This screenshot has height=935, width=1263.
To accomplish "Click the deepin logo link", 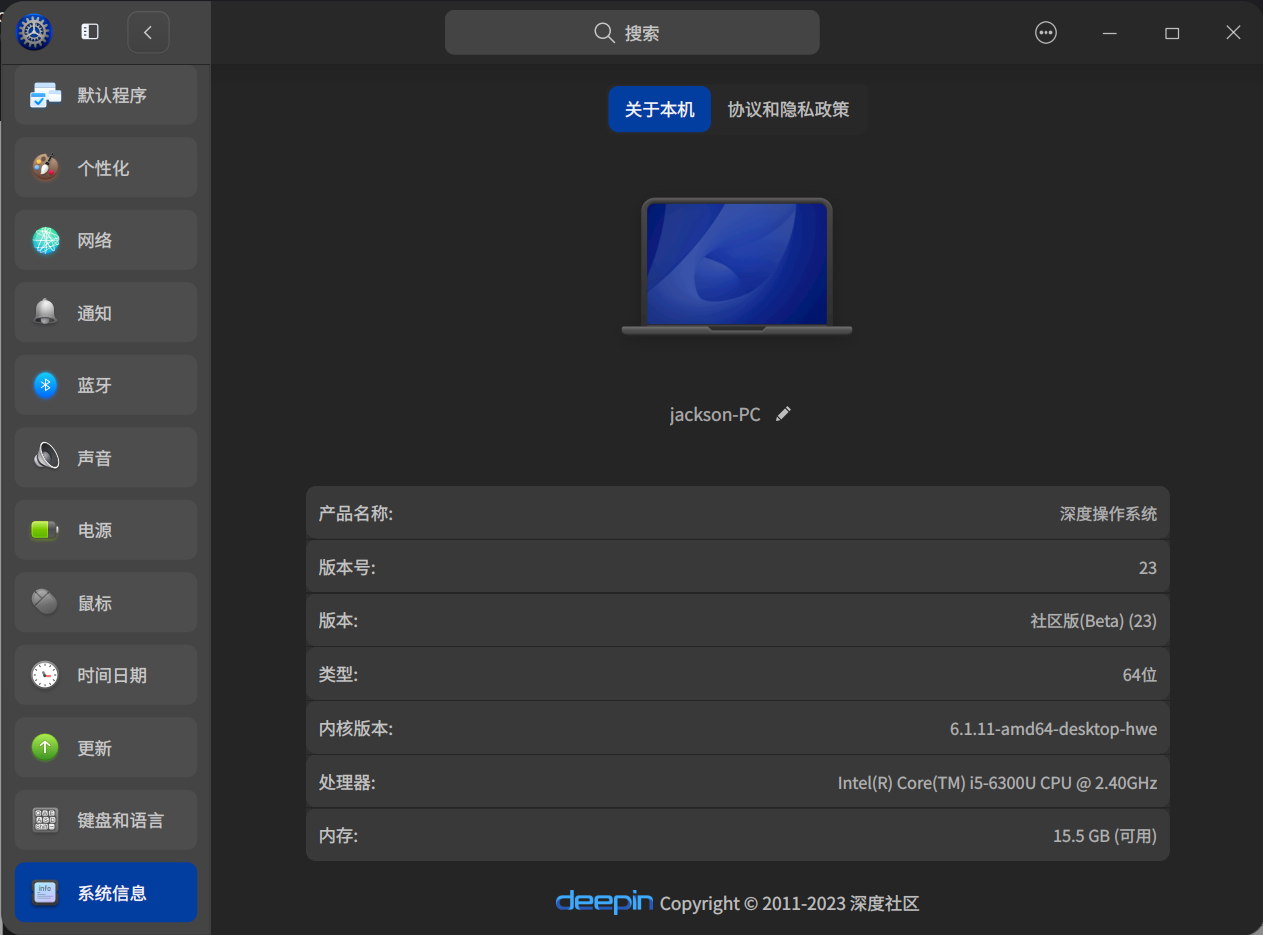I will coord(604,902).
